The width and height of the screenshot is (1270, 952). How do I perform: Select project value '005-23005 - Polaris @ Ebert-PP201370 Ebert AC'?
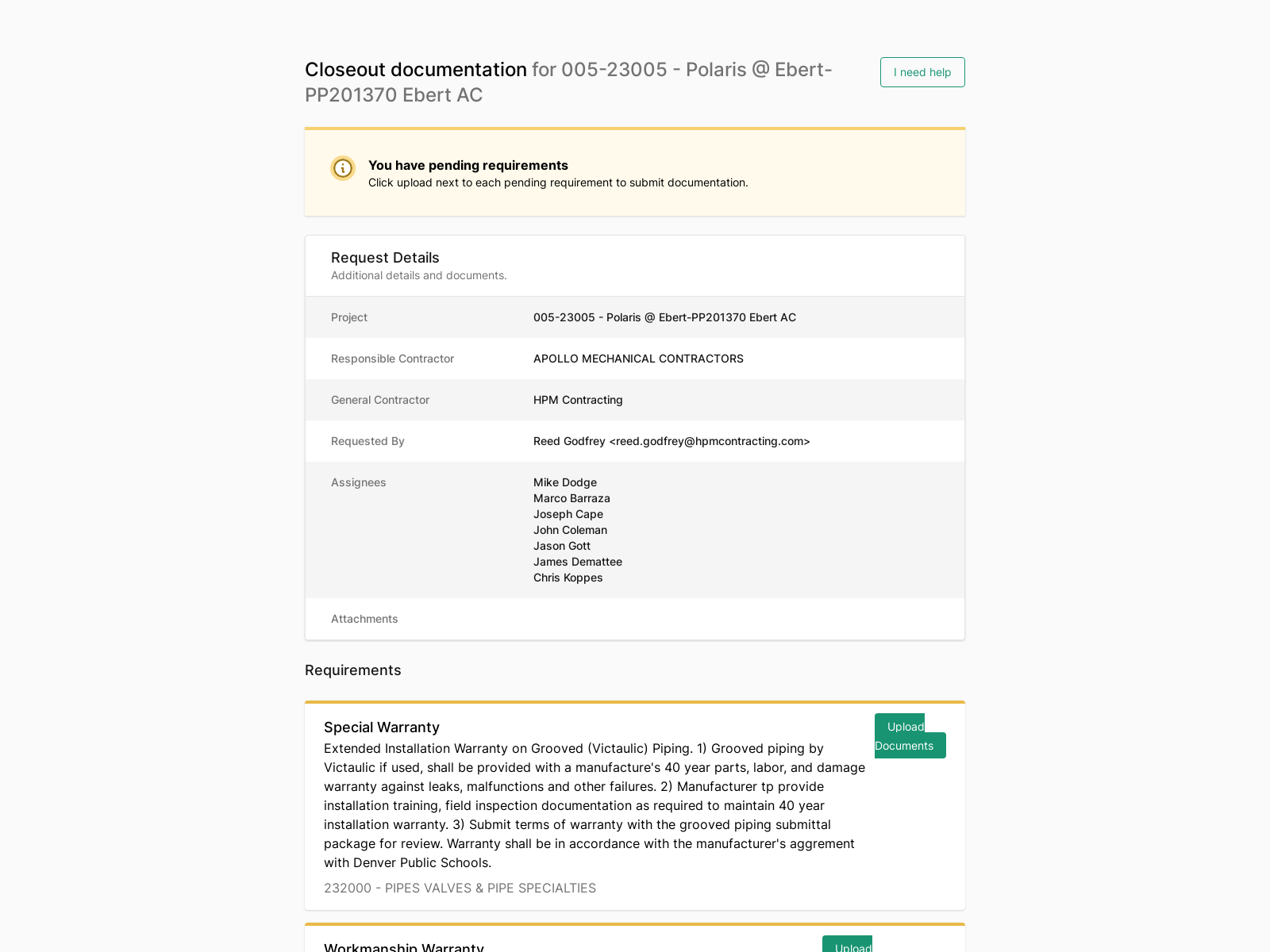[664, 317]
